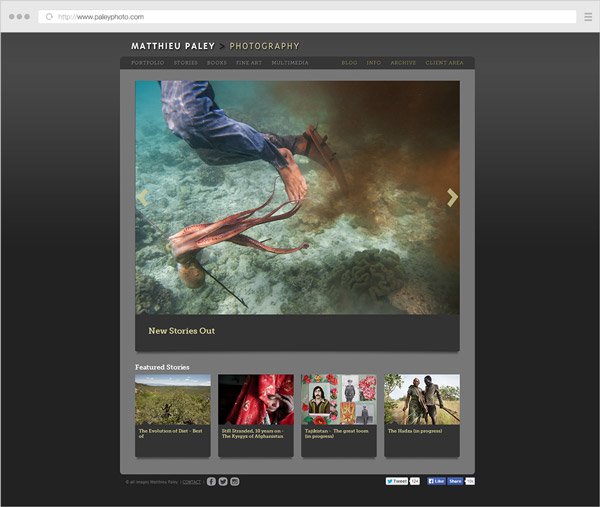
Task: Open the browser hamburger menu
Action: [x=588, y=17]
